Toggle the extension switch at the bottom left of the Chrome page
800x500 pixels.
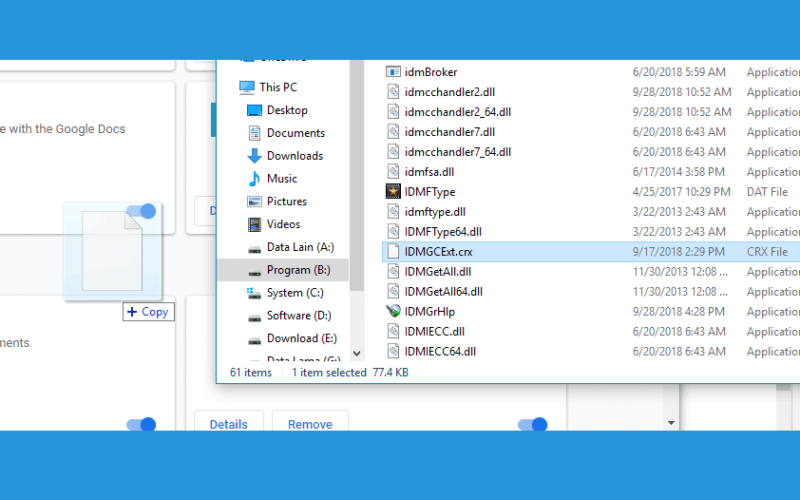point(141,424)
